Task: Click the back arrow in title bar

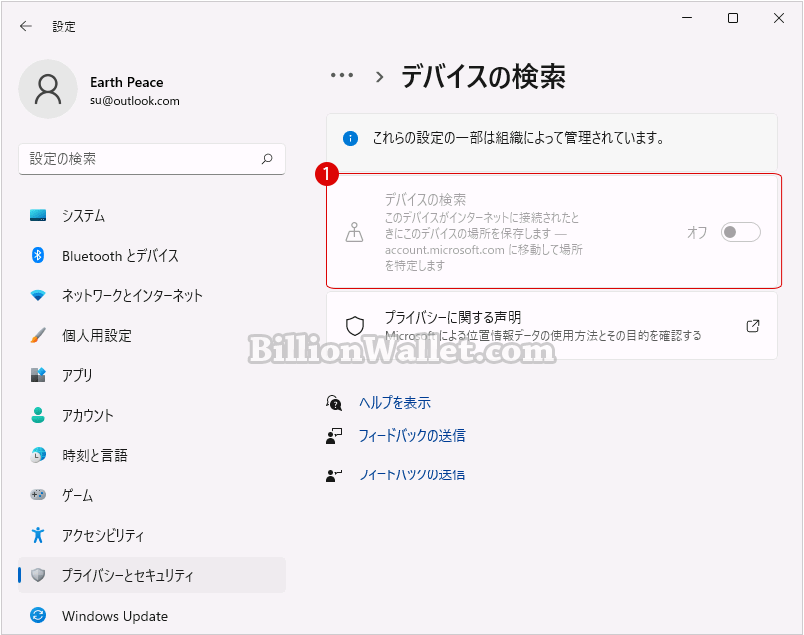Action: (x=26, y=26)
